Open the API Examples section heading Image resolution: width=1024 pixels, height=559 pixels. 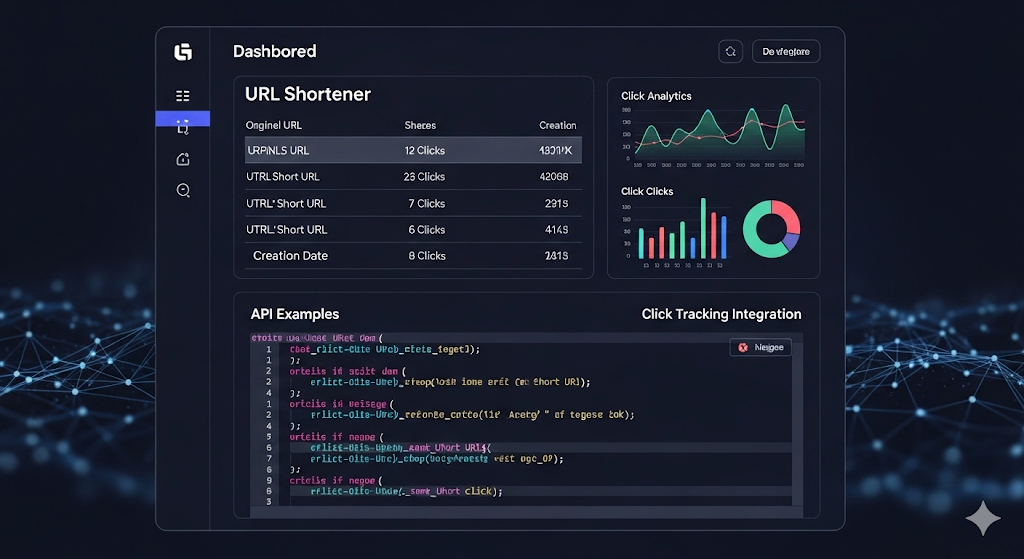295,314
